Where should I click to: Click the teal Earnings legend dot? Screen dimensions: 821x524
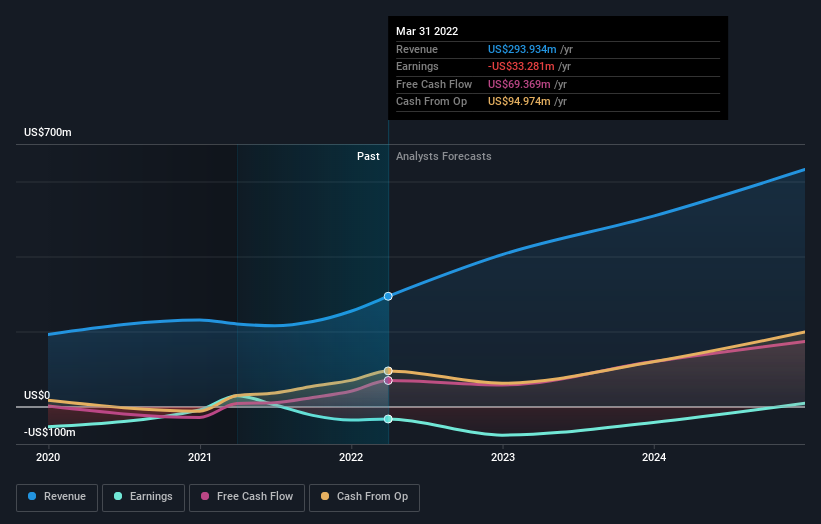pos(118,496)
